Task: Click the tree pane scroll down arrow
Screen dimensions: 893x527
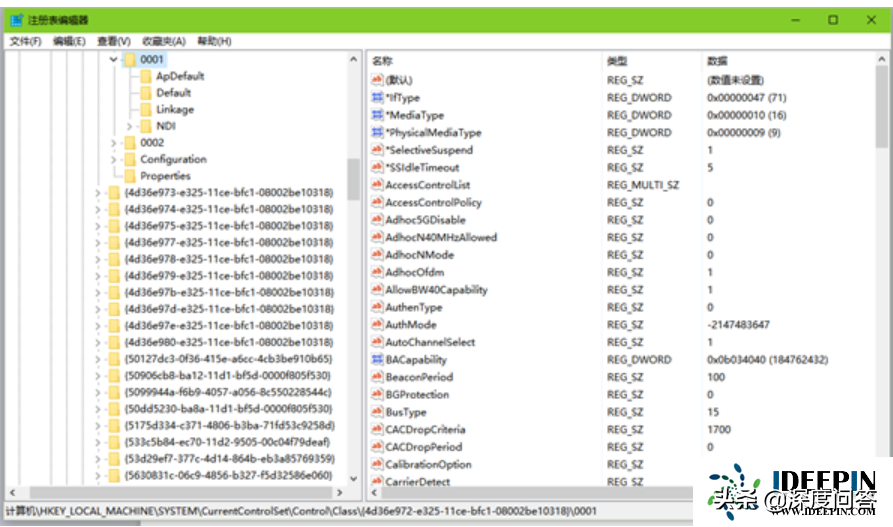Action: (x=354, y=479)
